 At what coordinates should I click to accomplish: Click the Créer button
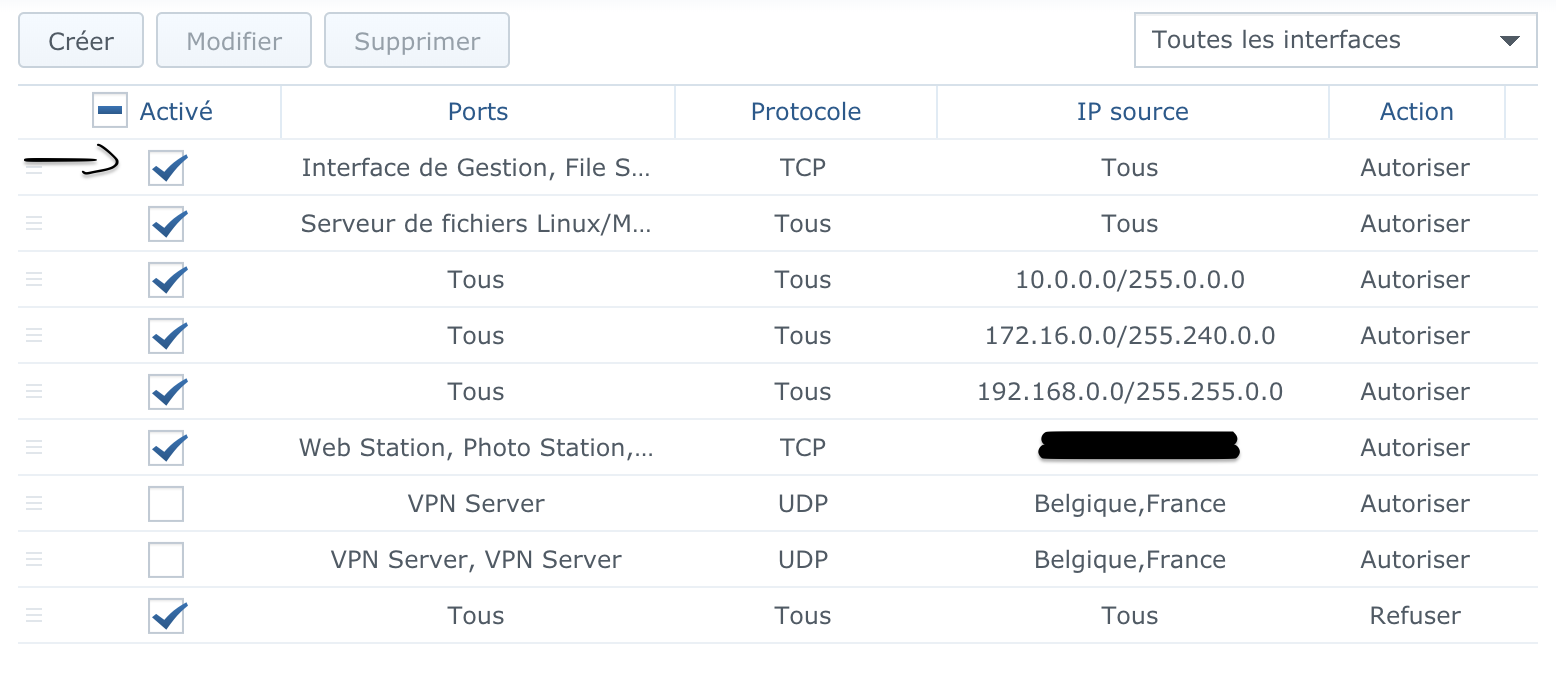pos(81,41)
